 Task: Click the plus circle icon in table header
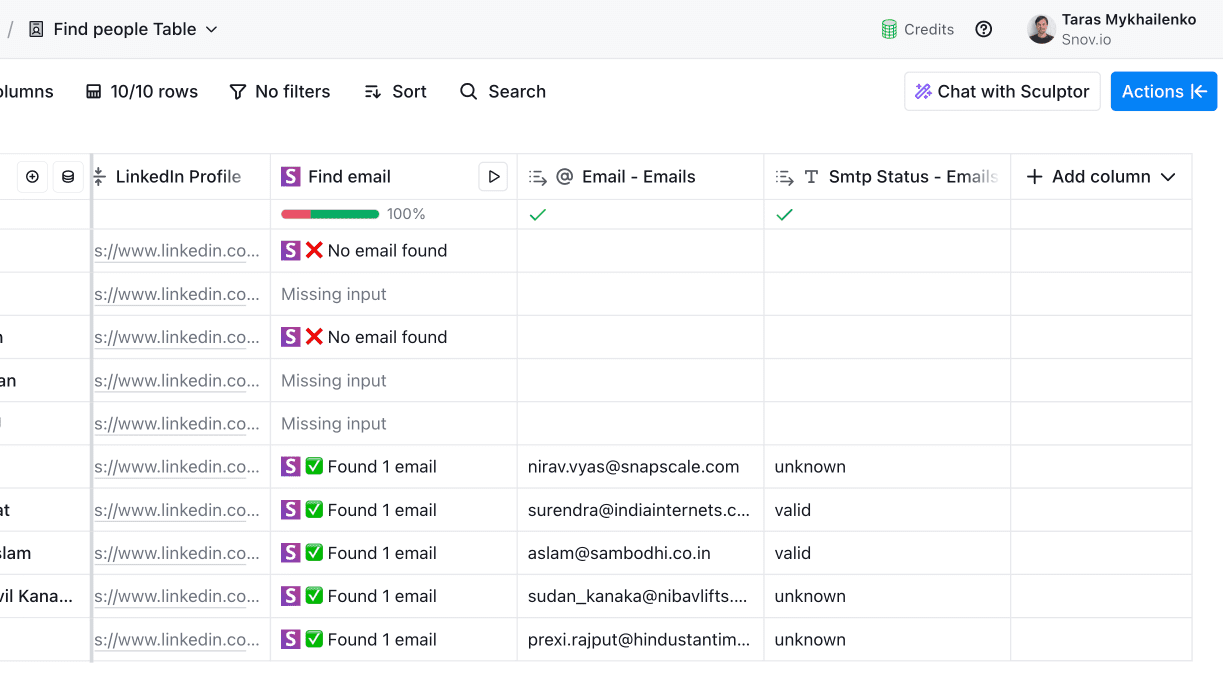point(32,177)
